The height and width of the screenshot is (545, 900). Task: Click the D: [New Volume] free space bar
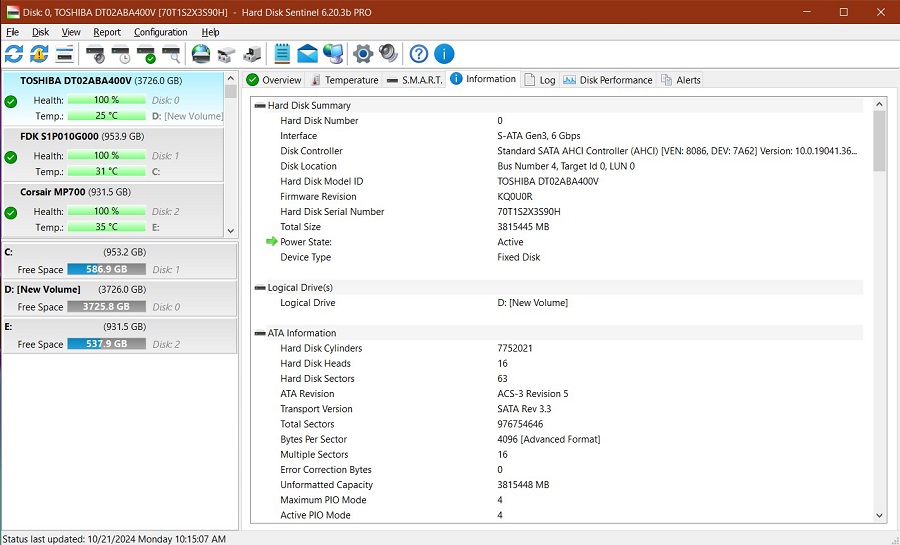106,306
